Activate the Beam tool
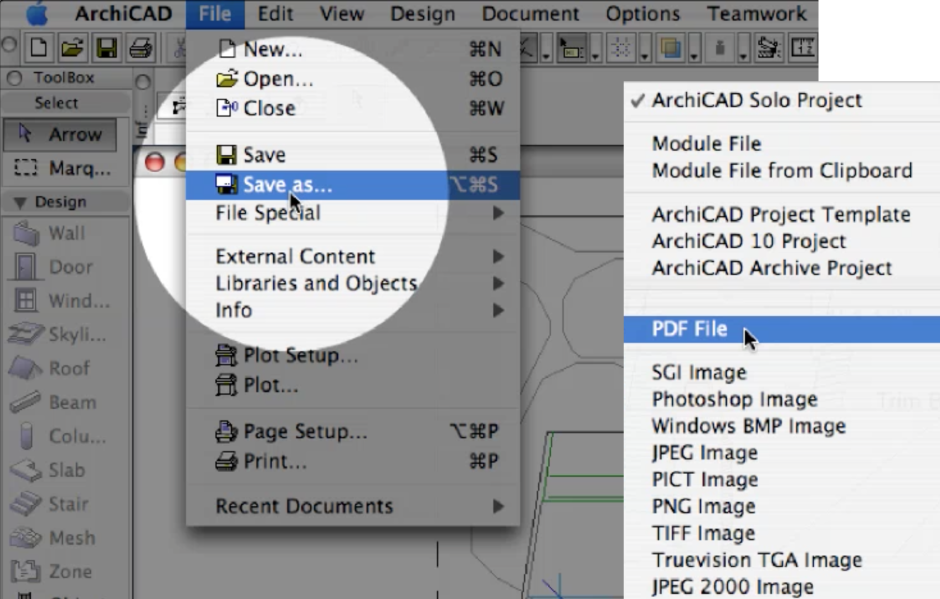The width and height of the screenshot is (940, 599). click(x=54, y=402)
